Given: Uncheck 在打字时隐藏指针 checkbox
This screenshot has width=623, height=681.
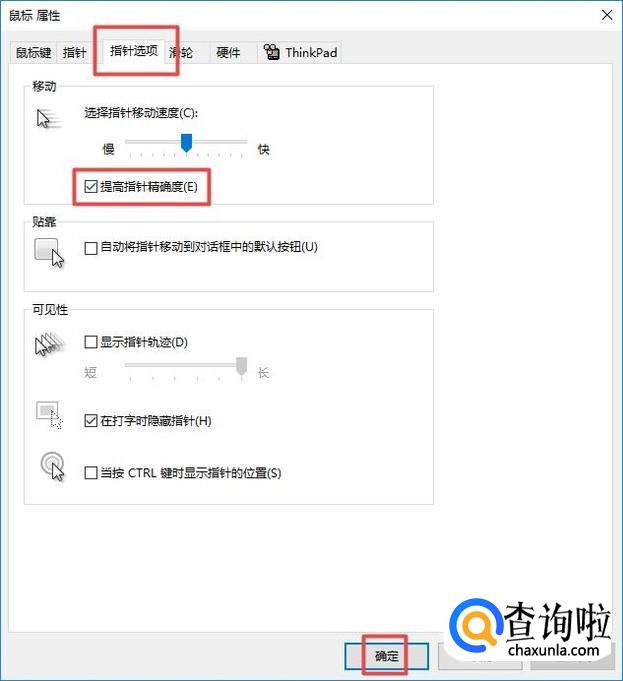Looking at the screenshot, I should click(x=91, y=421).
